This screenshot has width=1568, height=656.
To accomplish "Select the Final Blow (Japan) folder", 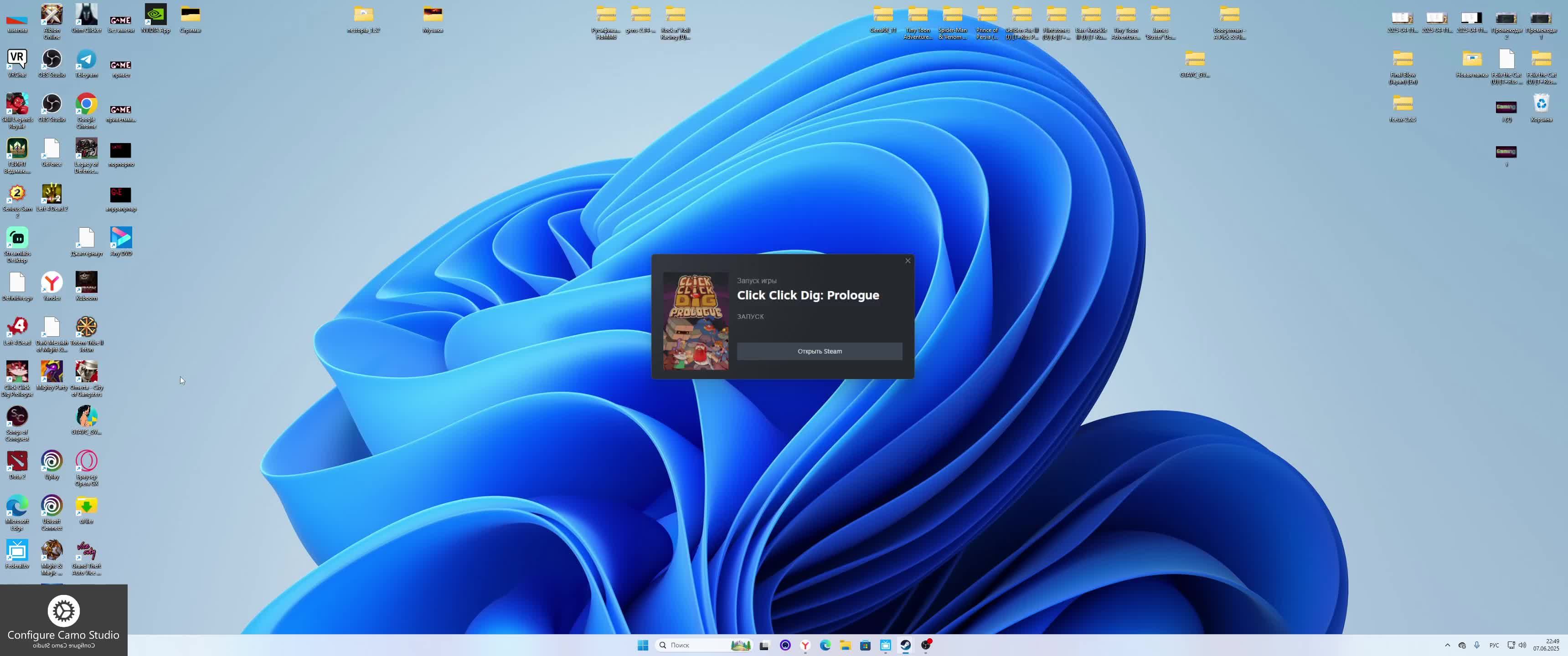I will tap(1403, 67).
